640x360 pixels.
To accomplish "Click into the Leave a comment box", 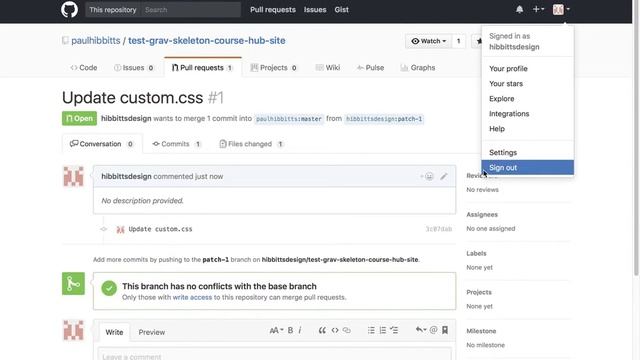I will (275, 354).
